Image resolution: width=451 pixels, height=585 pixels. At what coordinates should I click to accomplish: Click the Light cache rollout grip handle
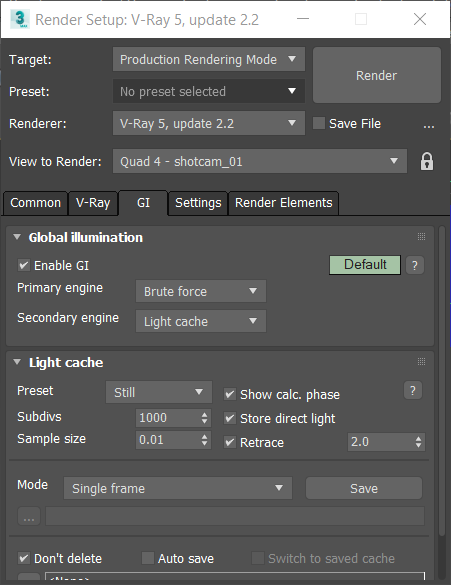[x=421, y=362]
